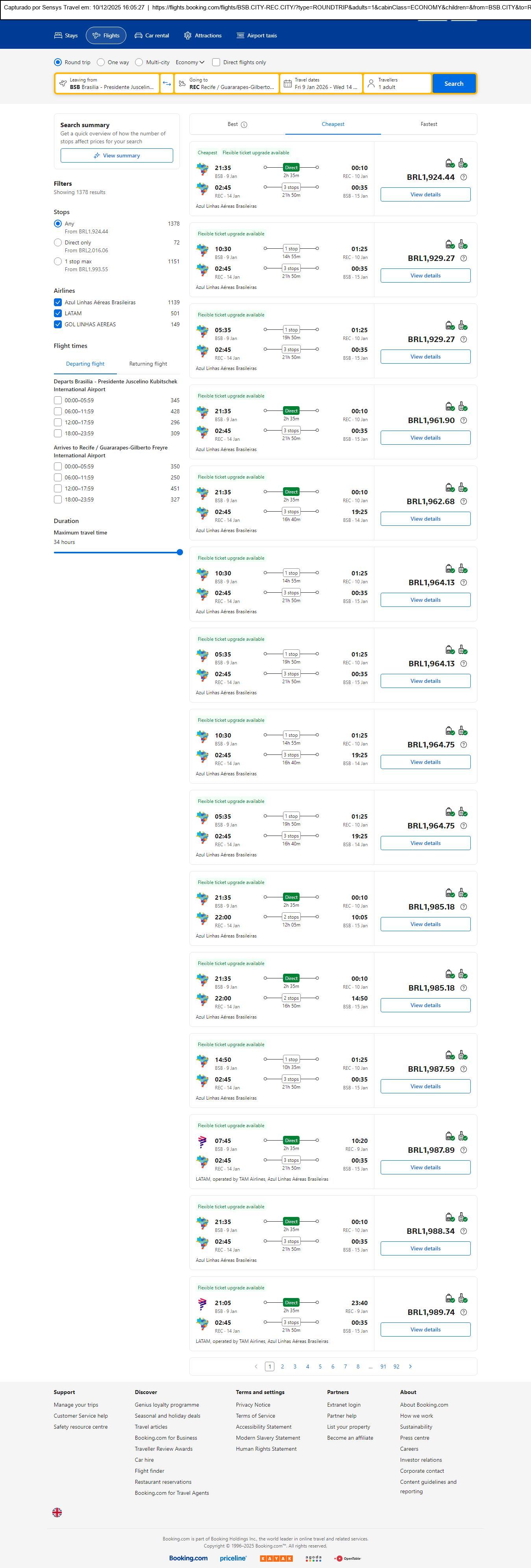Open the Travellers 1 adult selector
Viewport: 531px width, 1568px height.
coord(398,83)
